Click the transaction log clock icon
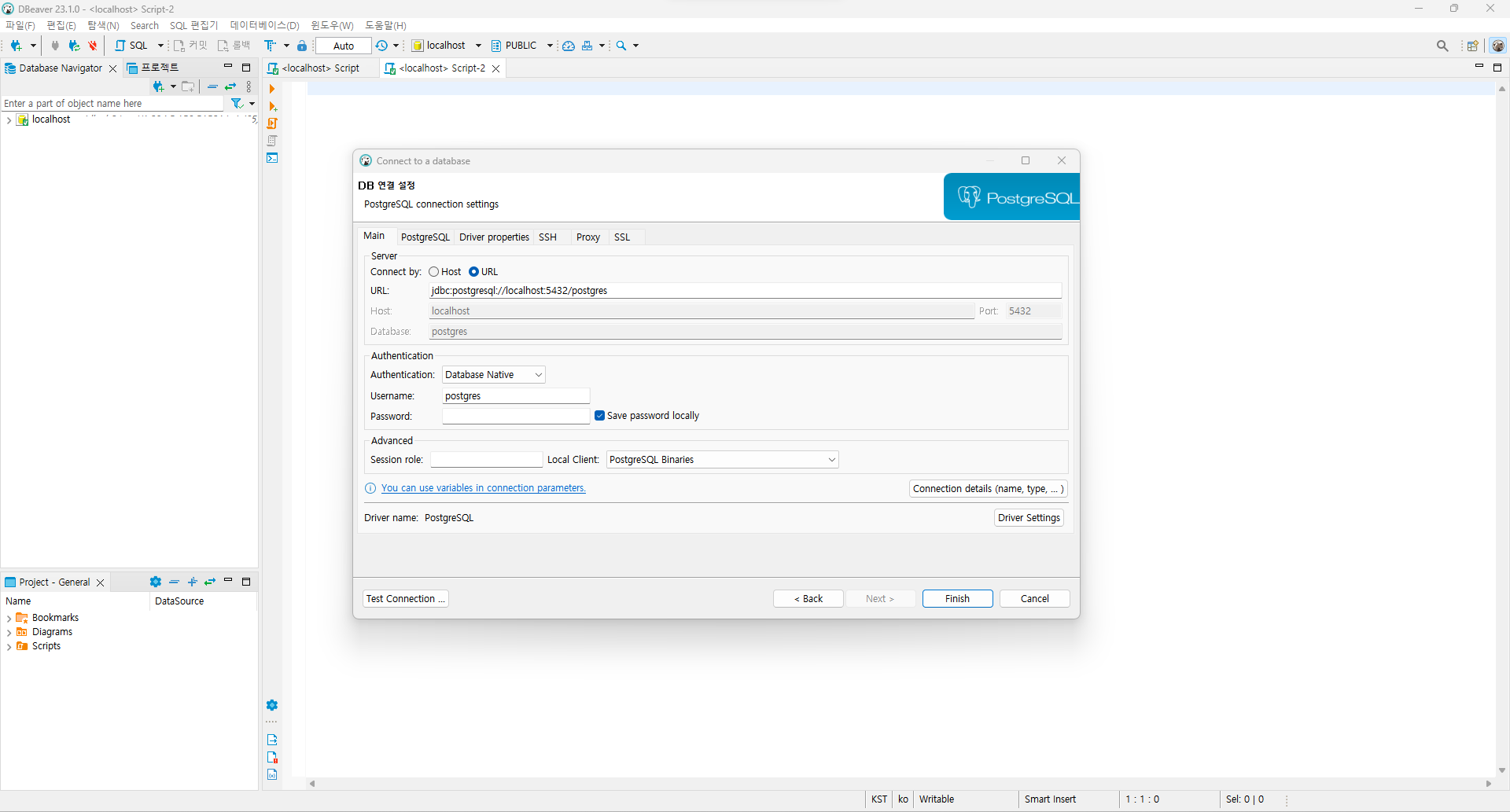Screen dimensions: 1510x812 point(381,46)
